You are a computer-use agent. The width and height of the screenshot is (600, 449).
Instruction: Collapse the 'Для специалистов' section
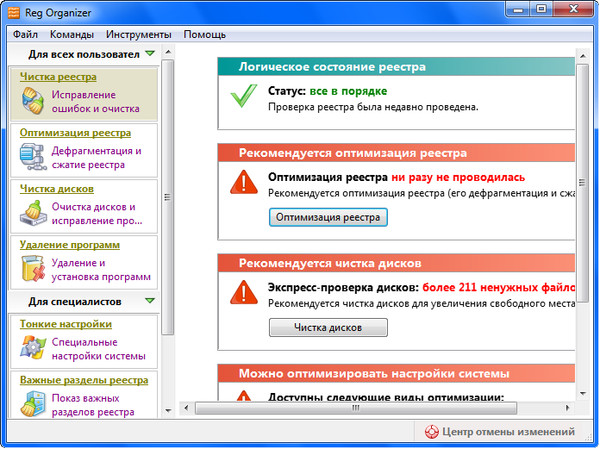(x=150, y=300)
